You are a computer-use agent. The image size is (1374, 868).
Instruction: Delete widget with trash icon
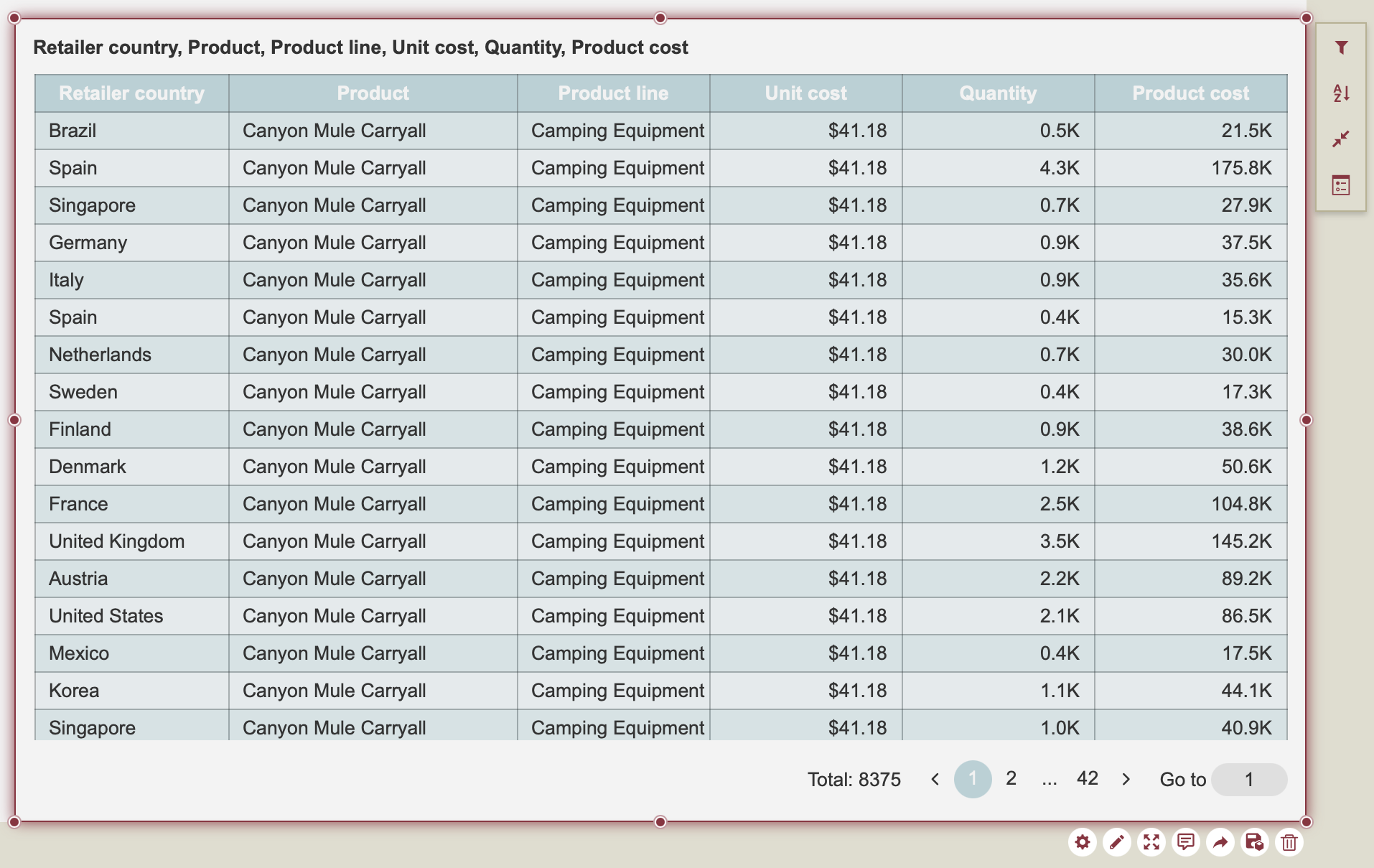click(x=1289, y=842)
